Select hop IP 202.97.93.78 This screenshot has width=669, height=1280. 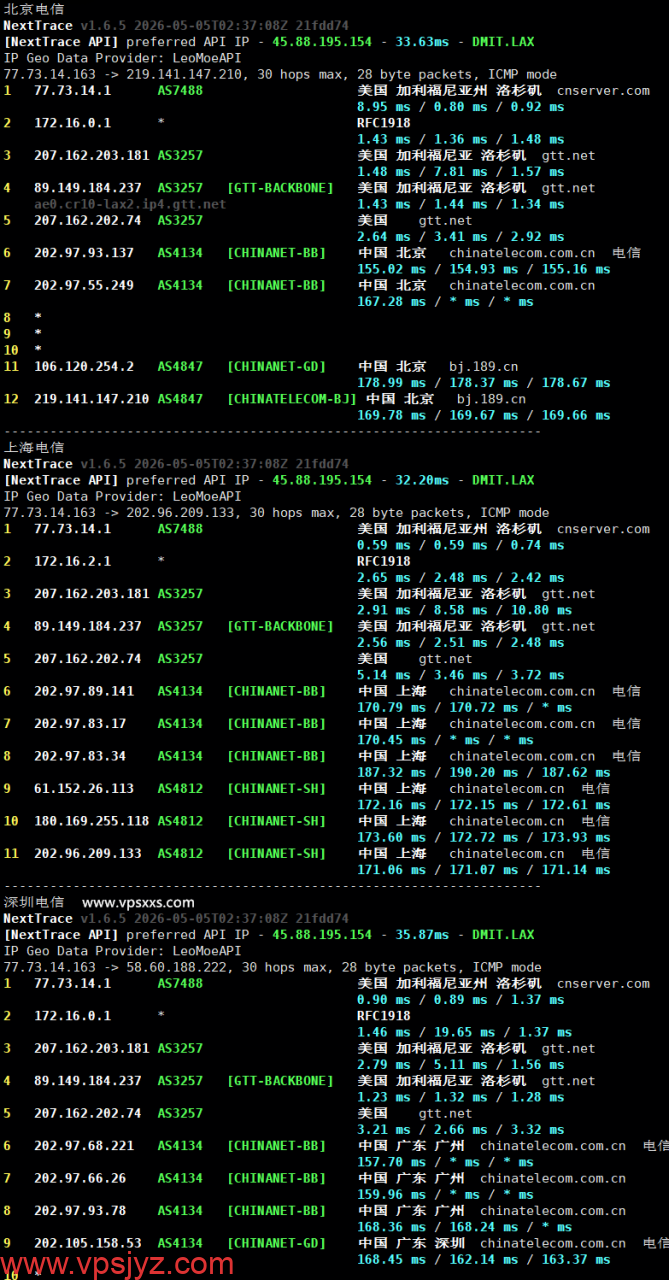[80, 1211]
